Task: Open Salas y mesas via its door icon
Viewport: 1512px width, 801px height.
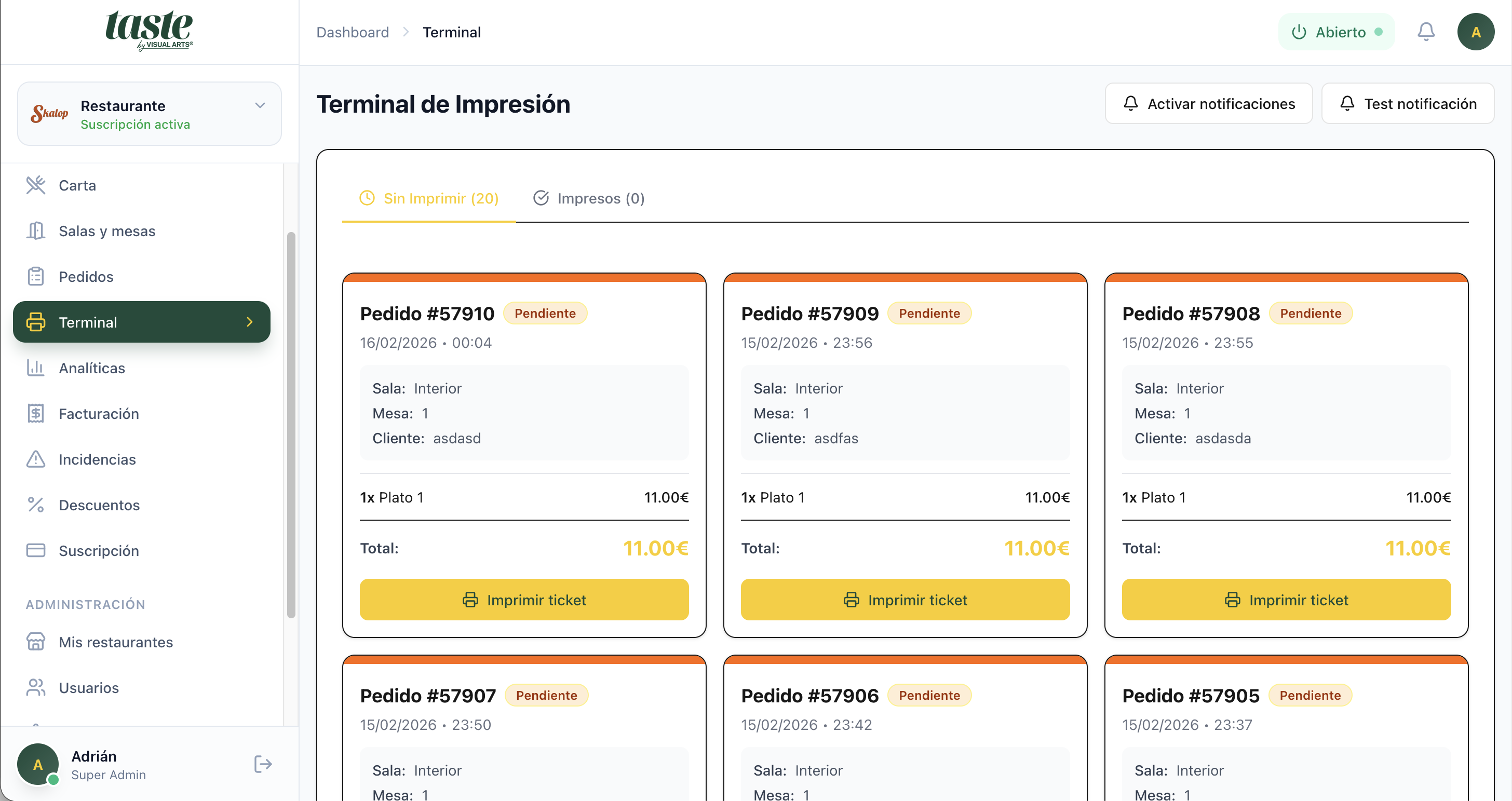Action: tap(36, 230)
